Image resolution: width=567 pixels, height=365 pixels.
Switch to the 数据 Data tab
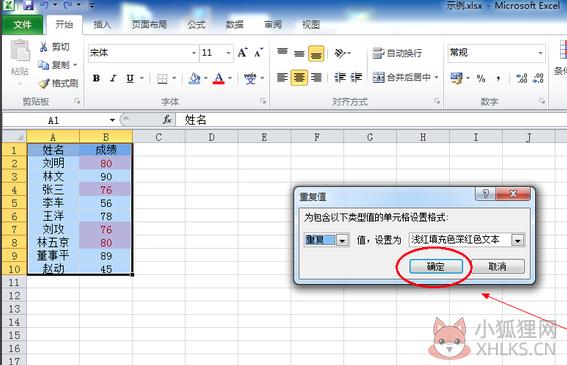[x=235, y=24]
